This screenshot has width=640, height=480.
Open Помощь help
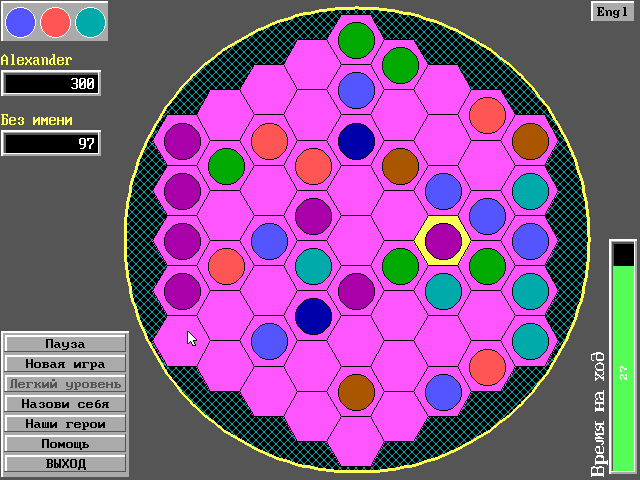[65, 444]
